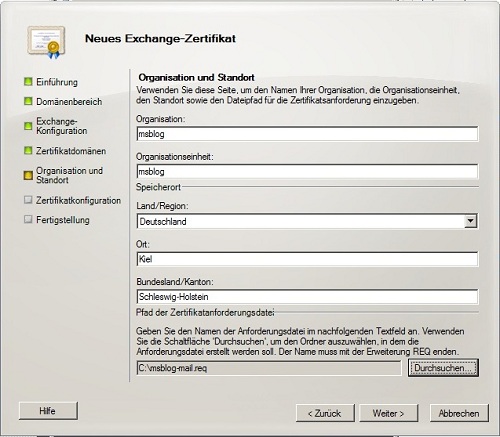
Task: Go to next page with Weiter
Action: point(388,413)
